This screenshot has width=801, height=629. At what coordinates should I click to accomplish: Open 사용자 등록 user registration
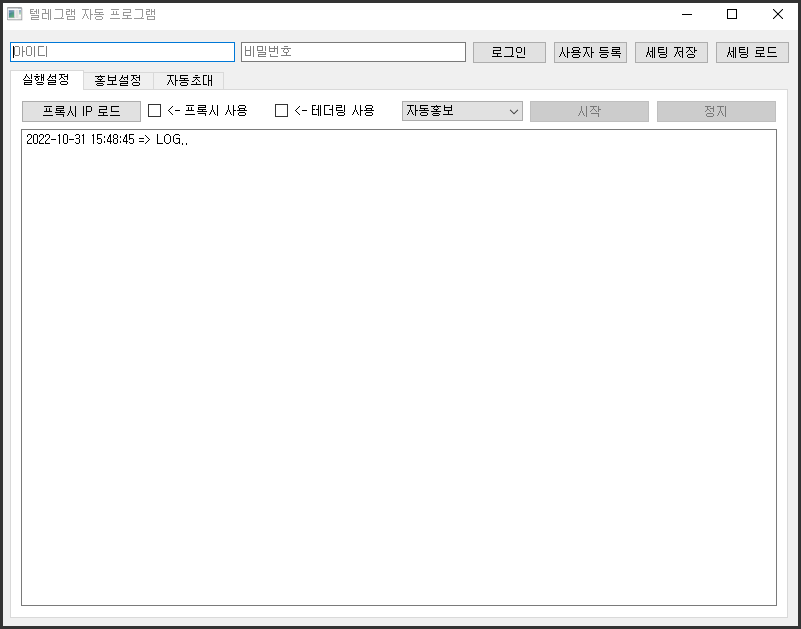click(590, 53)
